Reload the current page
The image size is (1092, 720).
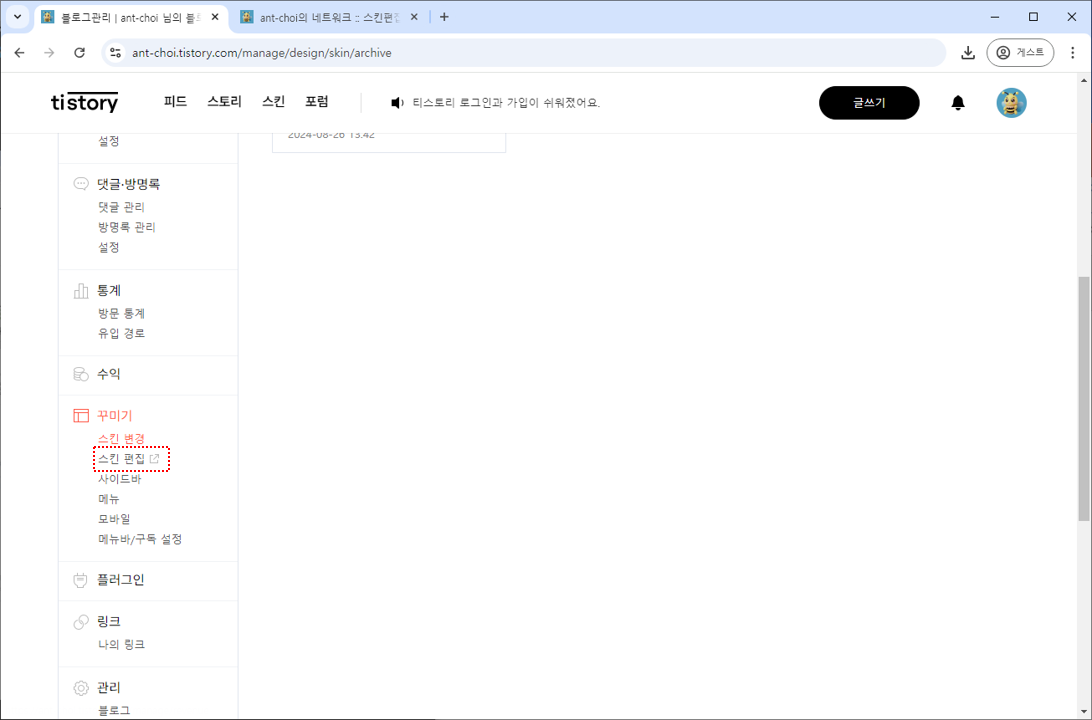coord(79,53)
